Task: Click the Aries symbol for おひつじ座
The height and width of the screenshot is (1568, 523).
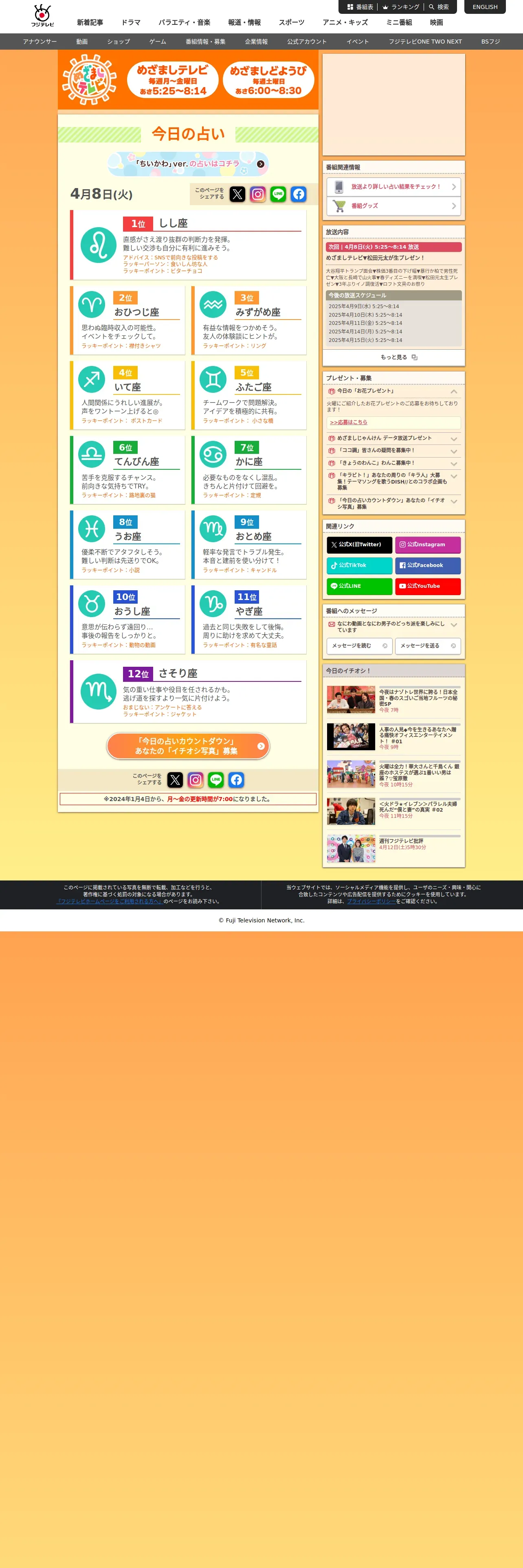Action: [x=92, y=305]
